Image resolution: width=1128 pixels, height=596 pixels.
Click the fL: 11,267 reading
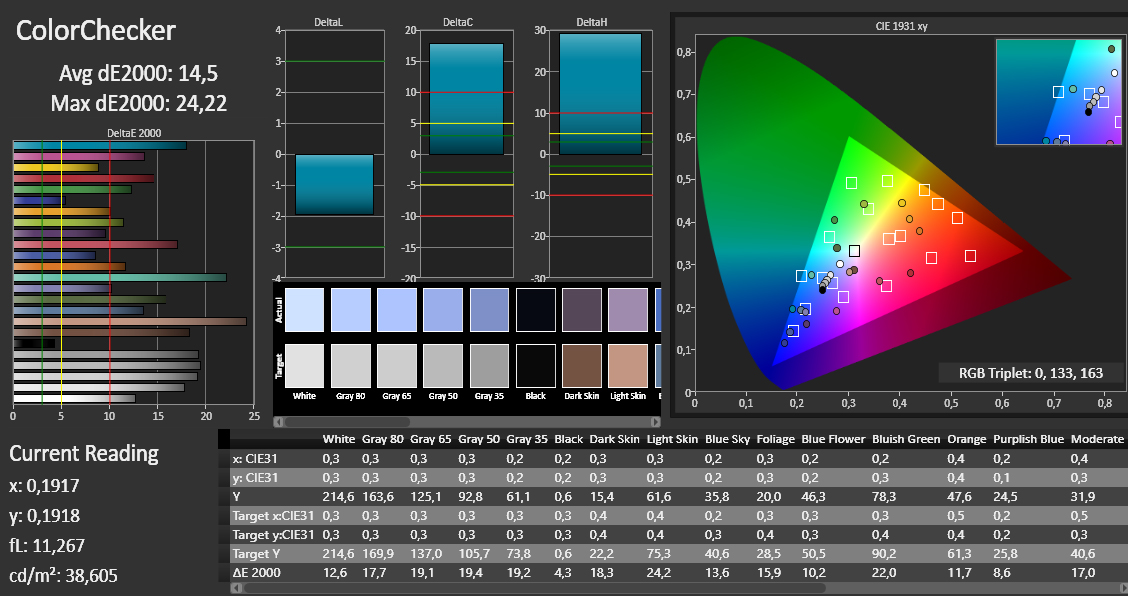coord(47,546)
